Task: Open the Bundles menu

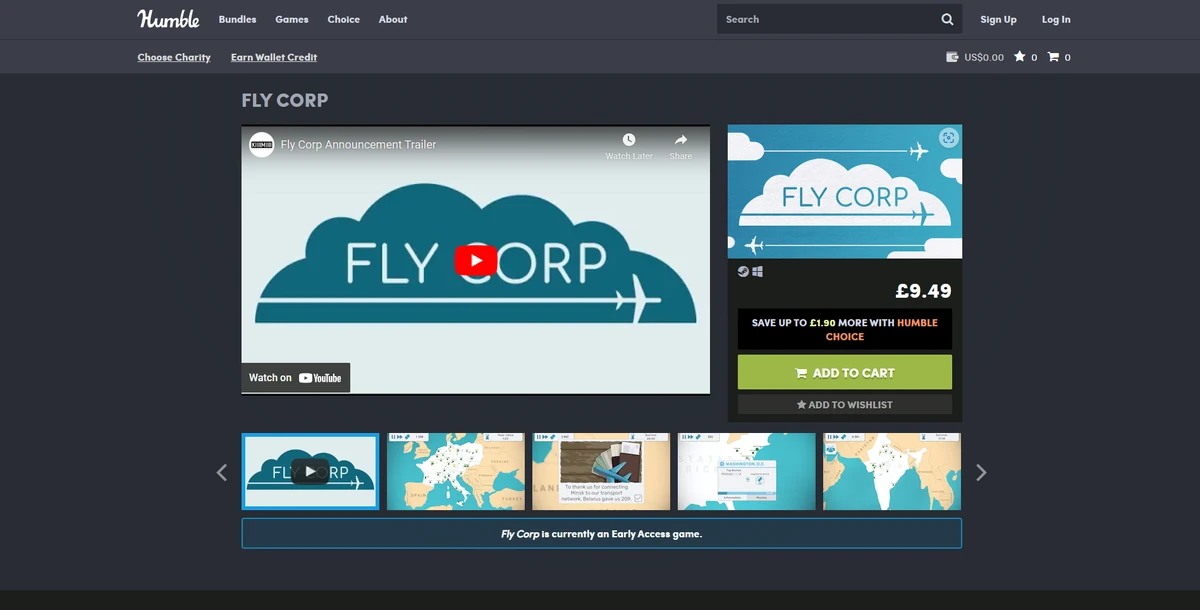Action: pos(237,19)
